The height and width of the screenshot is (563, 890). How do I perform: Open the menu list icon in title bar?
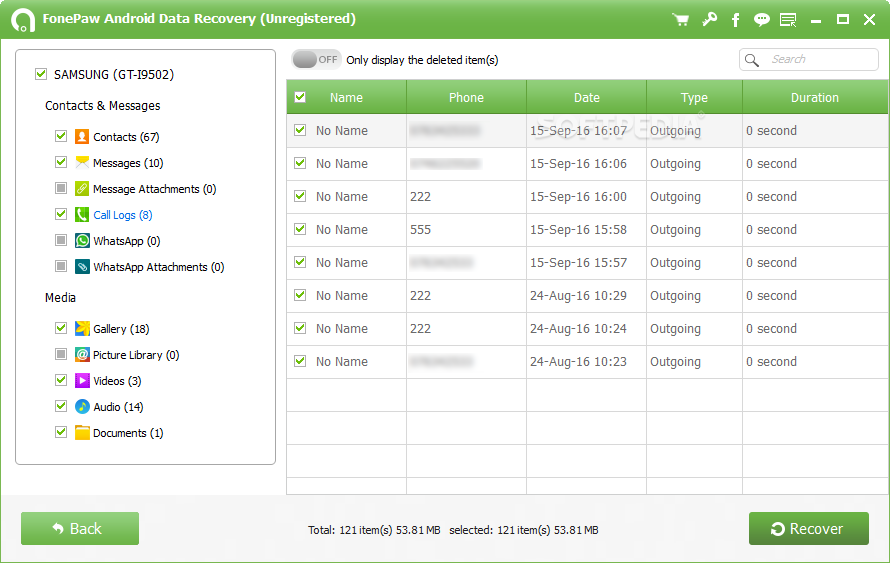(x=788, y=20)
